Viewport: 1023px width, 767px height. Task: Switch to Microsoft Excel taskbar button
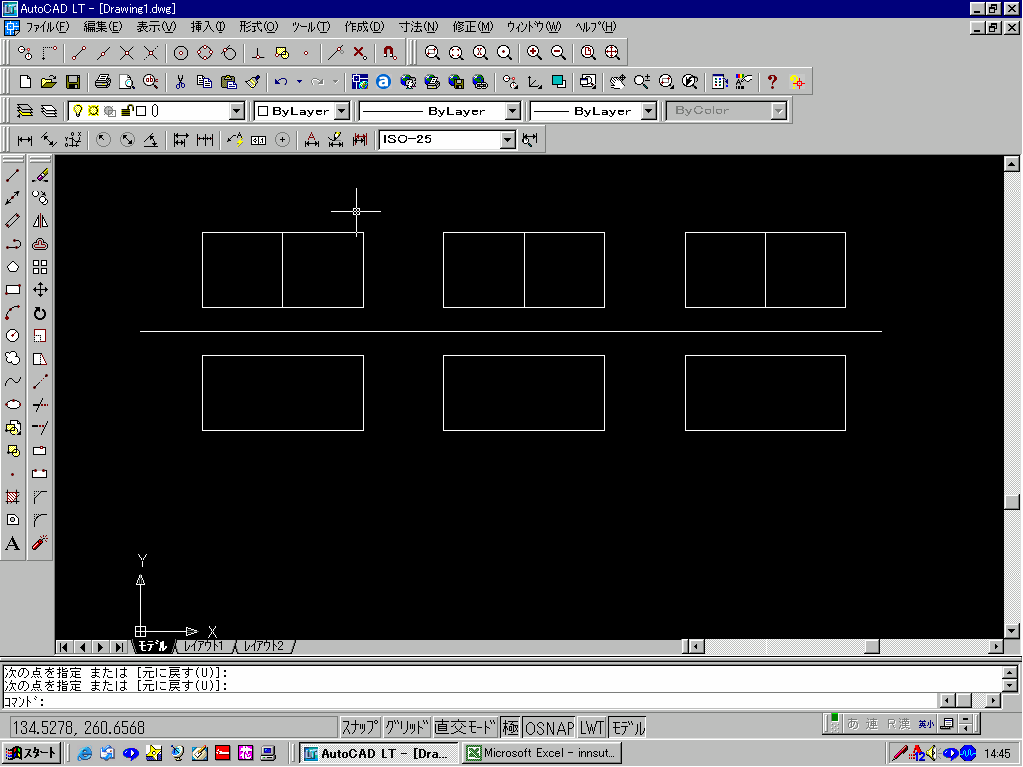coord(542,753)
